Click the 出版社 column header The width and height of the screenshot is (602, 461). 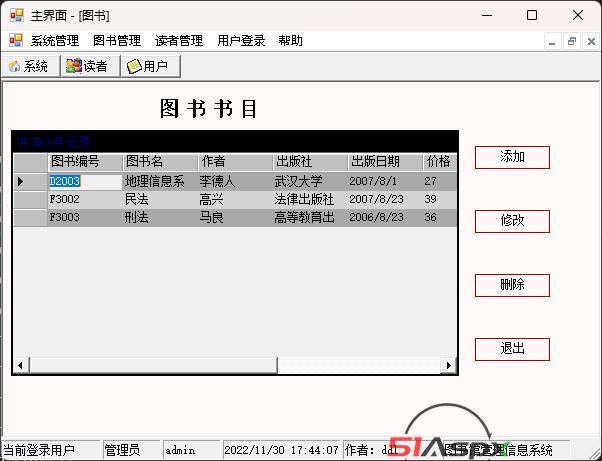(310, 162)
